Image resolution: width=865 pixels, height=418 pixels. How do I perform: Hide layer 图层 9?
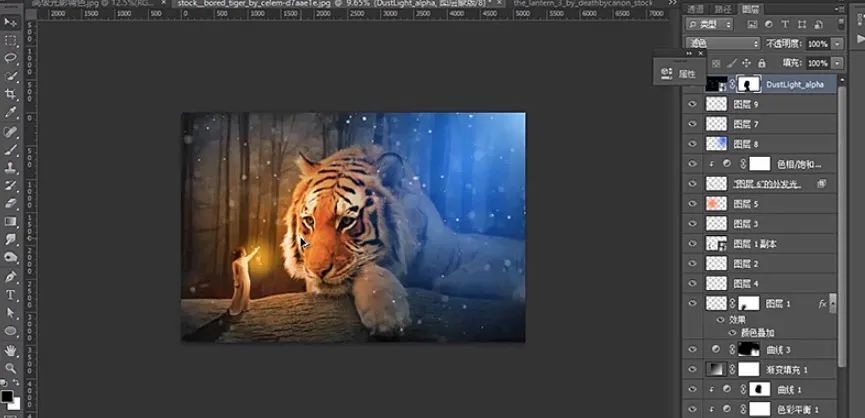pyautogui.click(x=692, y=103)
